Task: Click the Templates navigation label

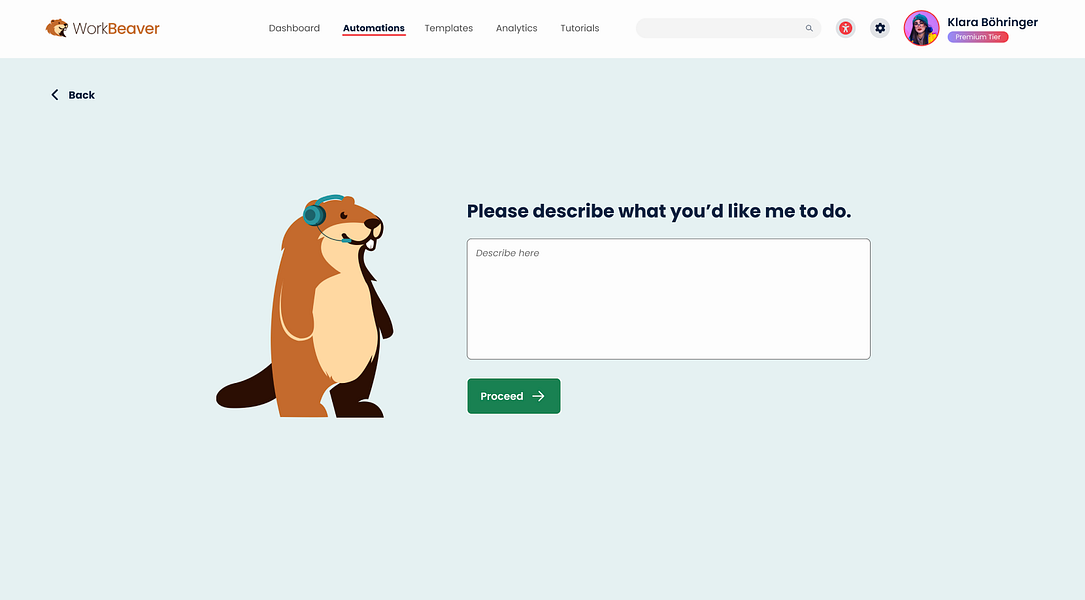Action: coord(448,28)
